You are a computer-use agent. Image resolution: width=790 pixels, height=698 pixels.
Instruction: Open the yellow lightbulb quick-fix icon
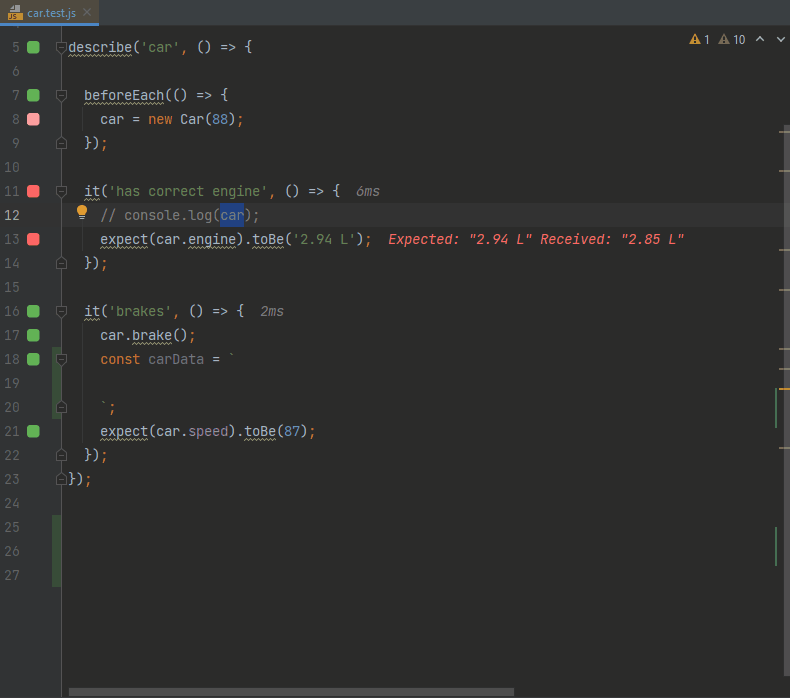coord(83,213)
